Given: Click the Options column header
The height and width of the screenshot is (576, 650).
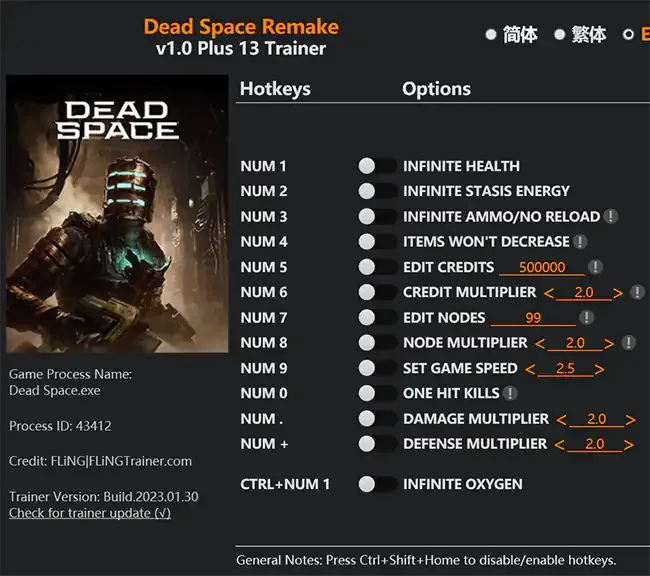Looking at the screenshot, I should 436,89.
